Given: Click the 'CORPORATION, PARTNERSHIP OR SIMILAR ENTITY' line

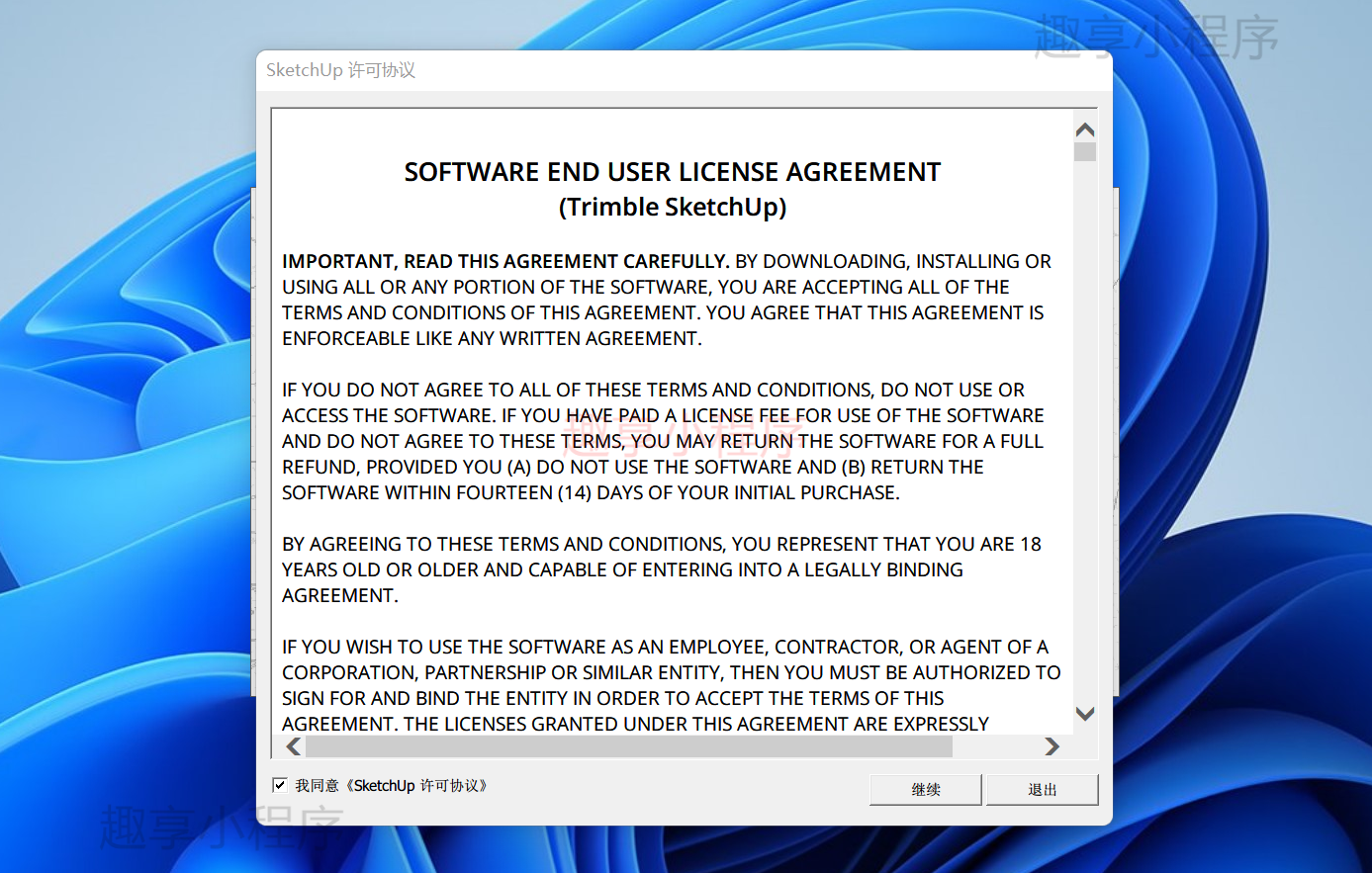Looking at the screenshot, I should 672,672.
